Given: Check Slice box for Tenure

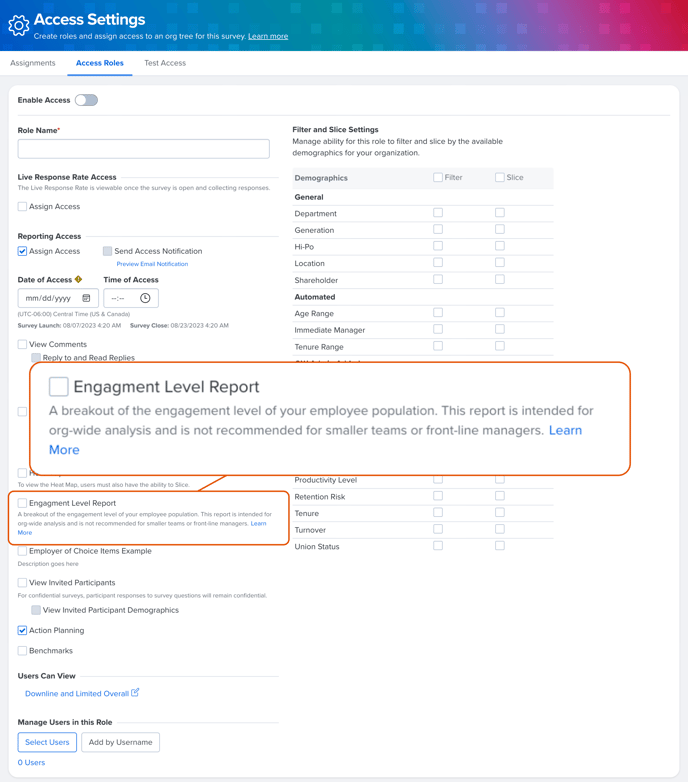Looking at the screenshot, I should [x=500, y=513].
